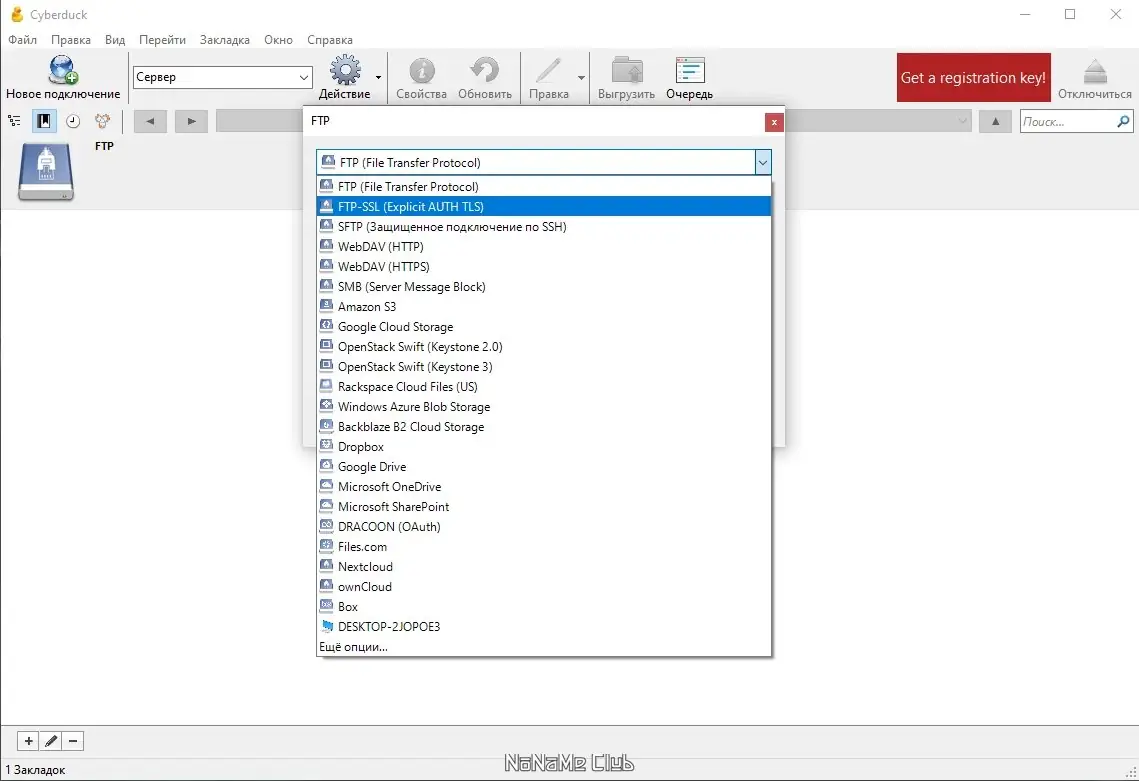Image resolution: width=1139 pixels, height=781 pixels.
Task: Open the Правка menu in the menu bar
Action: (70, 40)
